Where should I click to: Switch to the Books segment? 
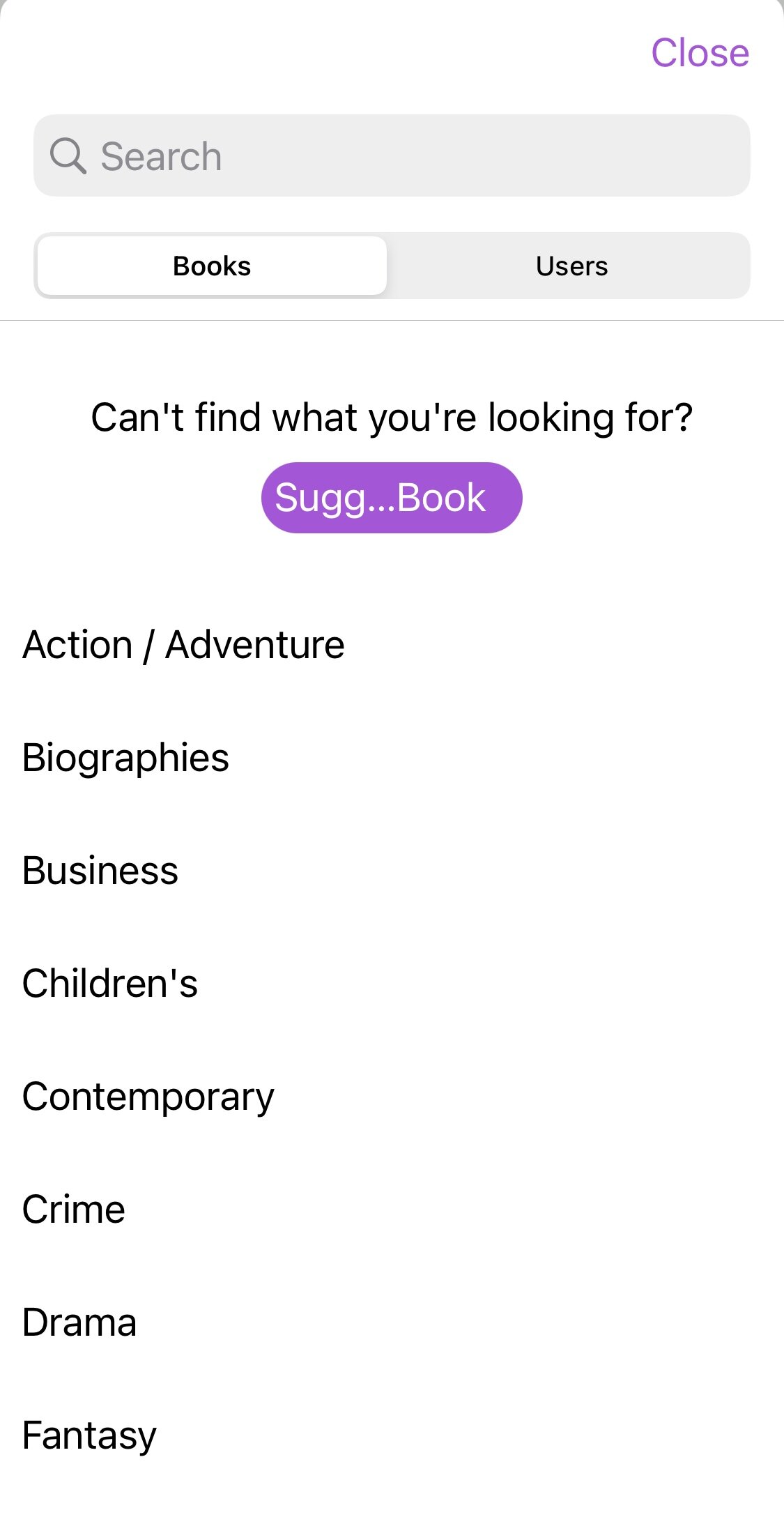coord(212,266)
